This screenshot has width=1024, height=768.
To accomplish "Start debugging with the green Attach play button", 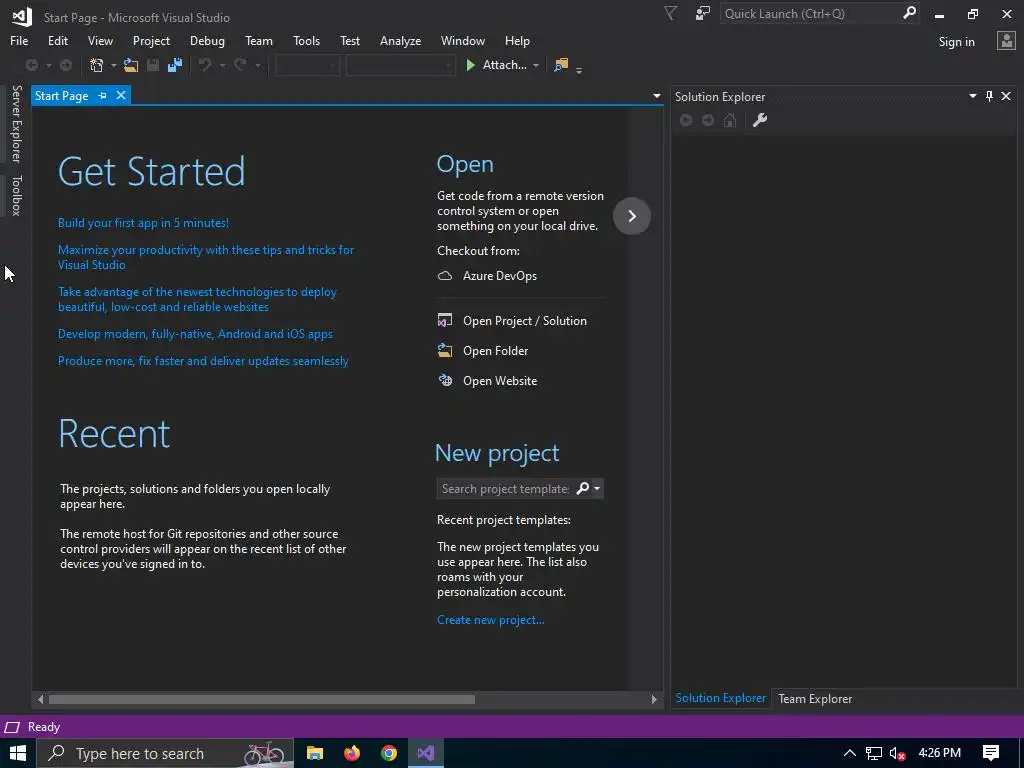I will (496, 65).
